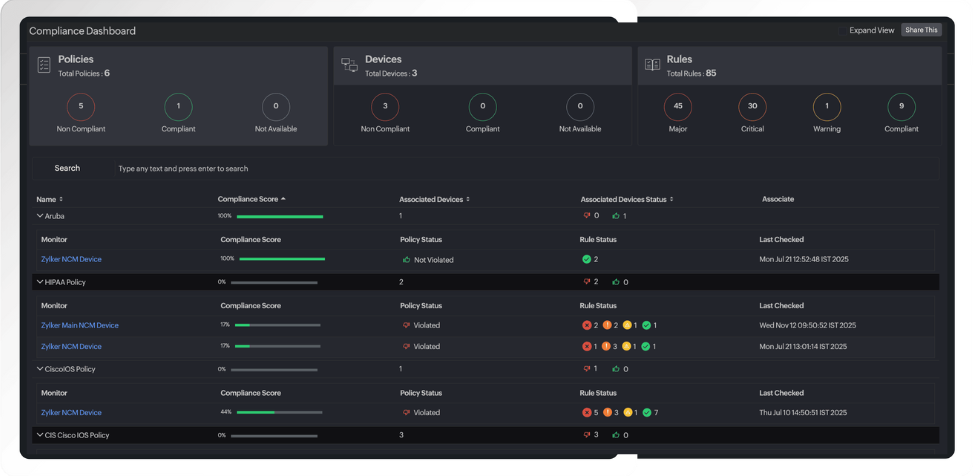Click the Compliance Score sort arrow
This screenshot has height=476, width=974.
(283, 199)
